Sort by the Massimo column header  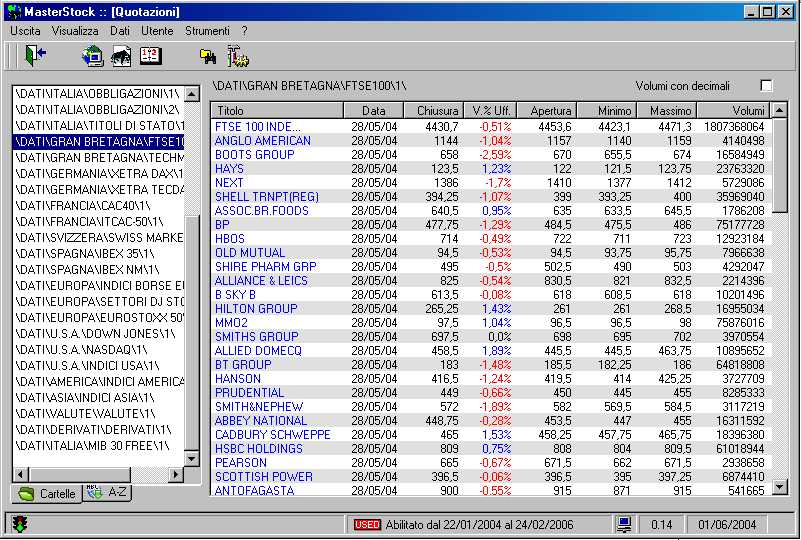667,110
